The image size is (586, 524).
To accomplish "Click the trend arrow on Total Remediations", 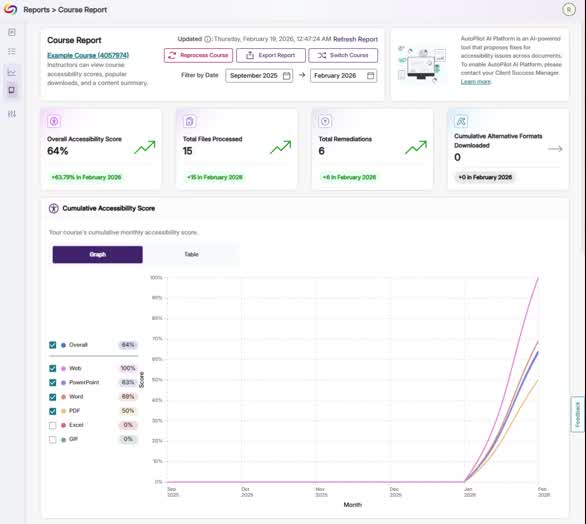I will coord(416,148).
